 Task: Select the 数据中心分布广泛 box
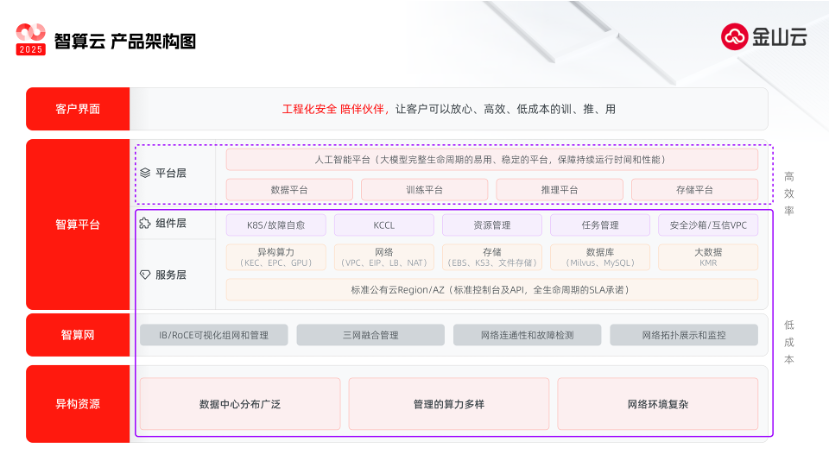click(240, 404)
